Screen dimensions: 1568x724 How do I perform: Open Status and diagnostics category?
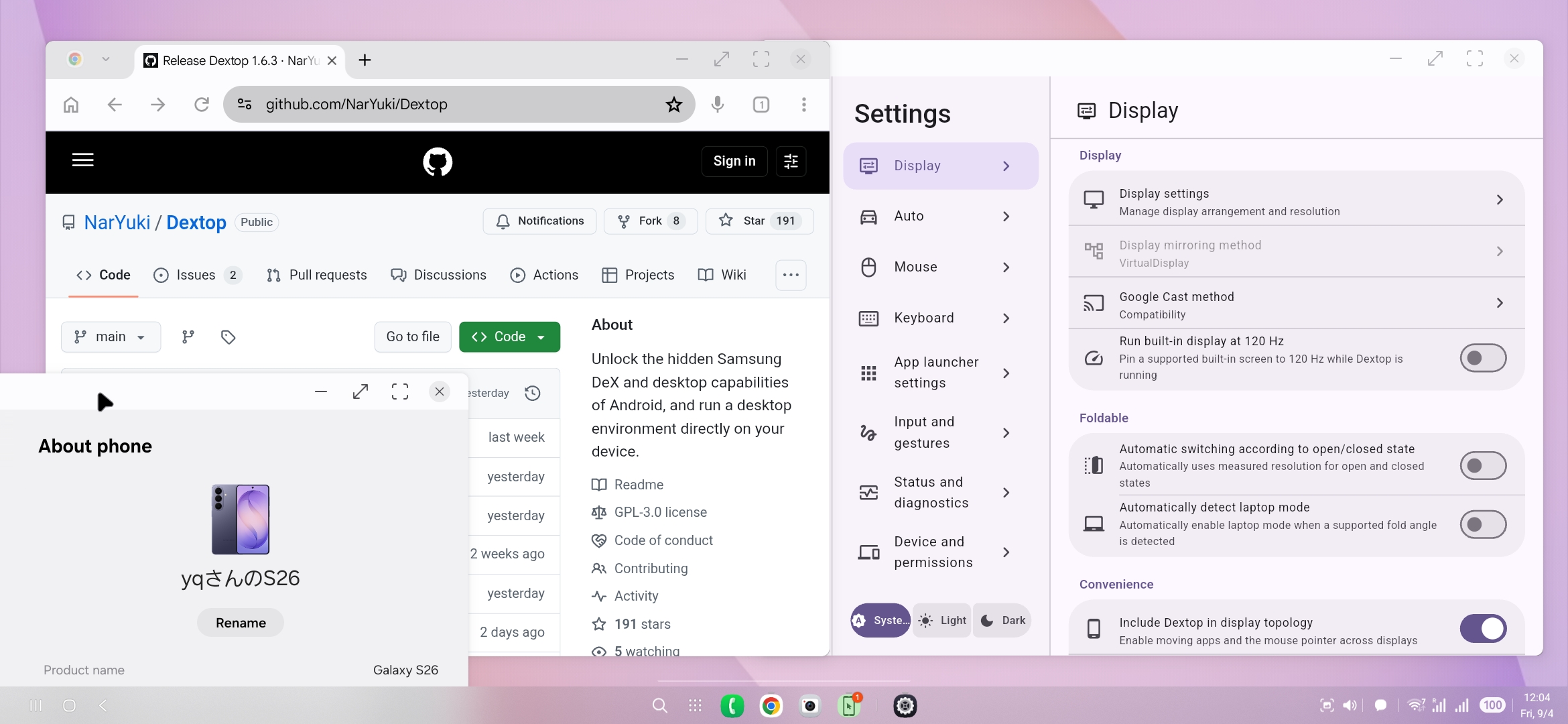941,493
